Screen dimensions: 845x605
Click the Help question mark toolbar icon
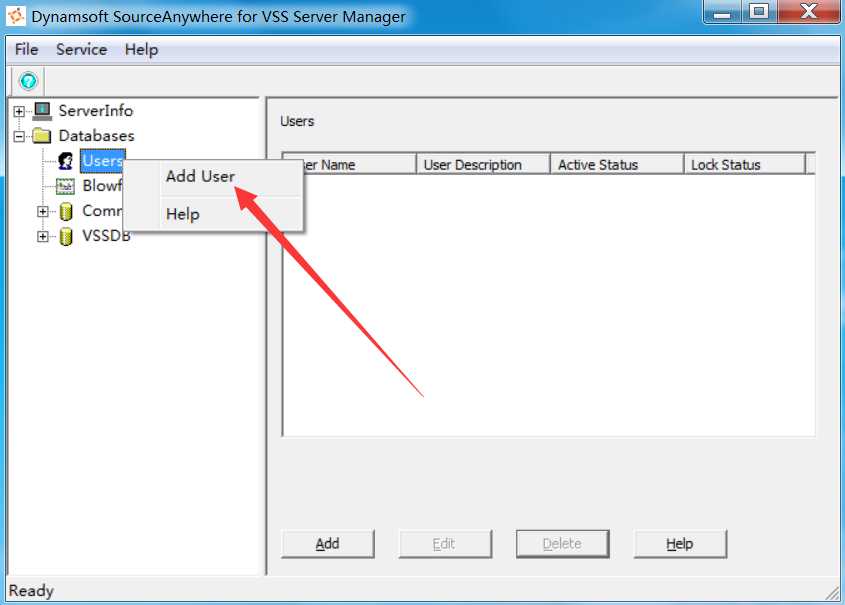28,81
